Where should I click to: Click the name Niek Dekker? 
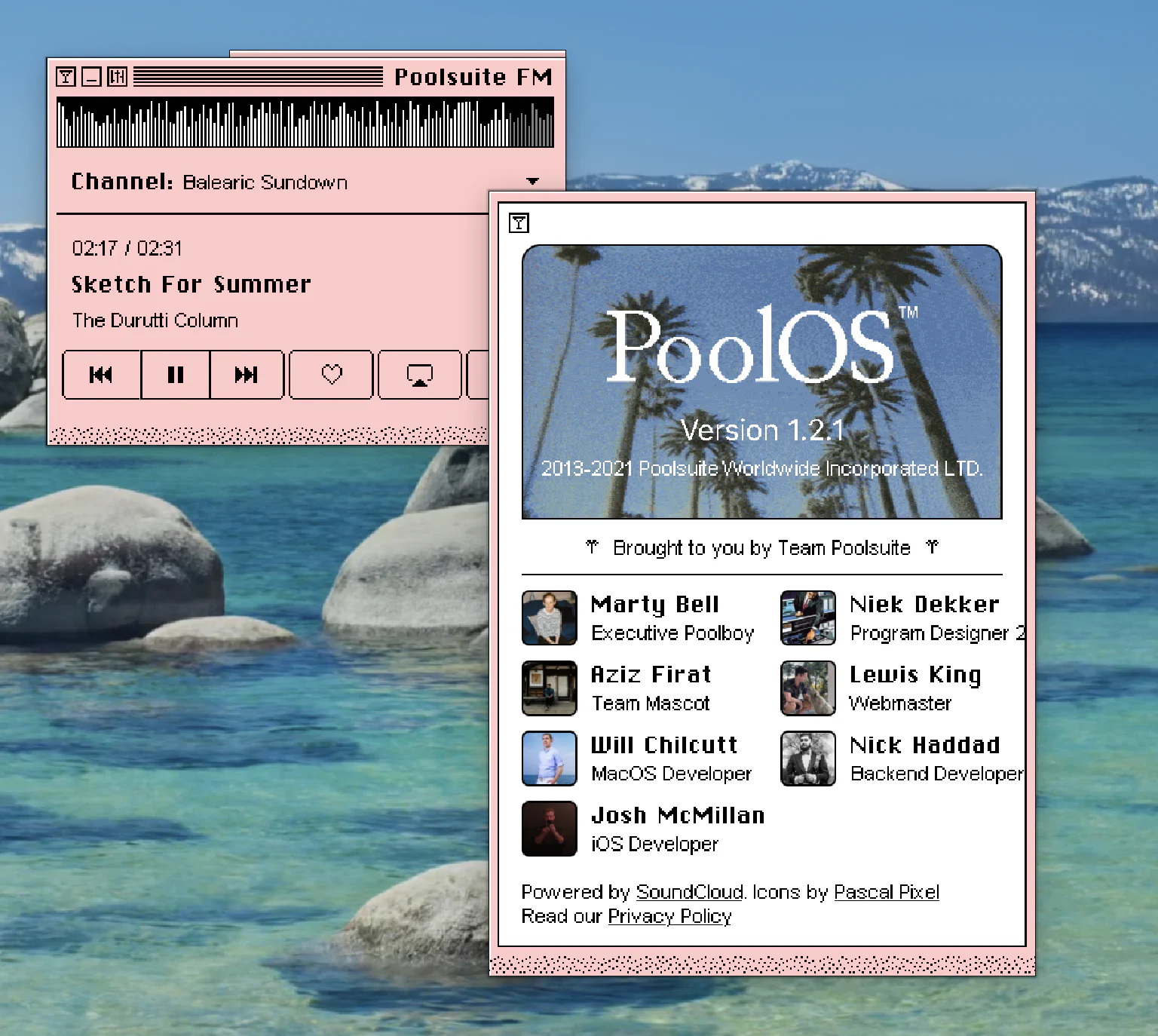pyautogui.click(x=924, y=605)
